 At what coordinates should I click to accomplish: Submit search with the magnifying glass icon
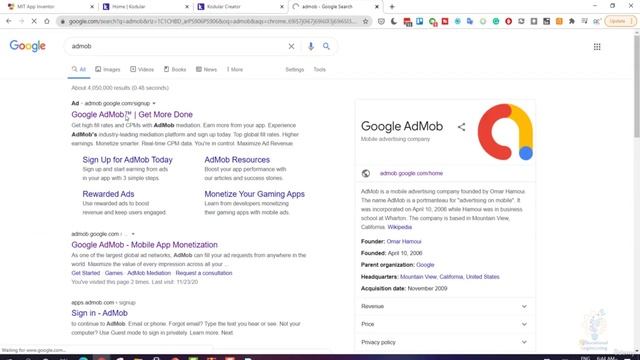326,47
